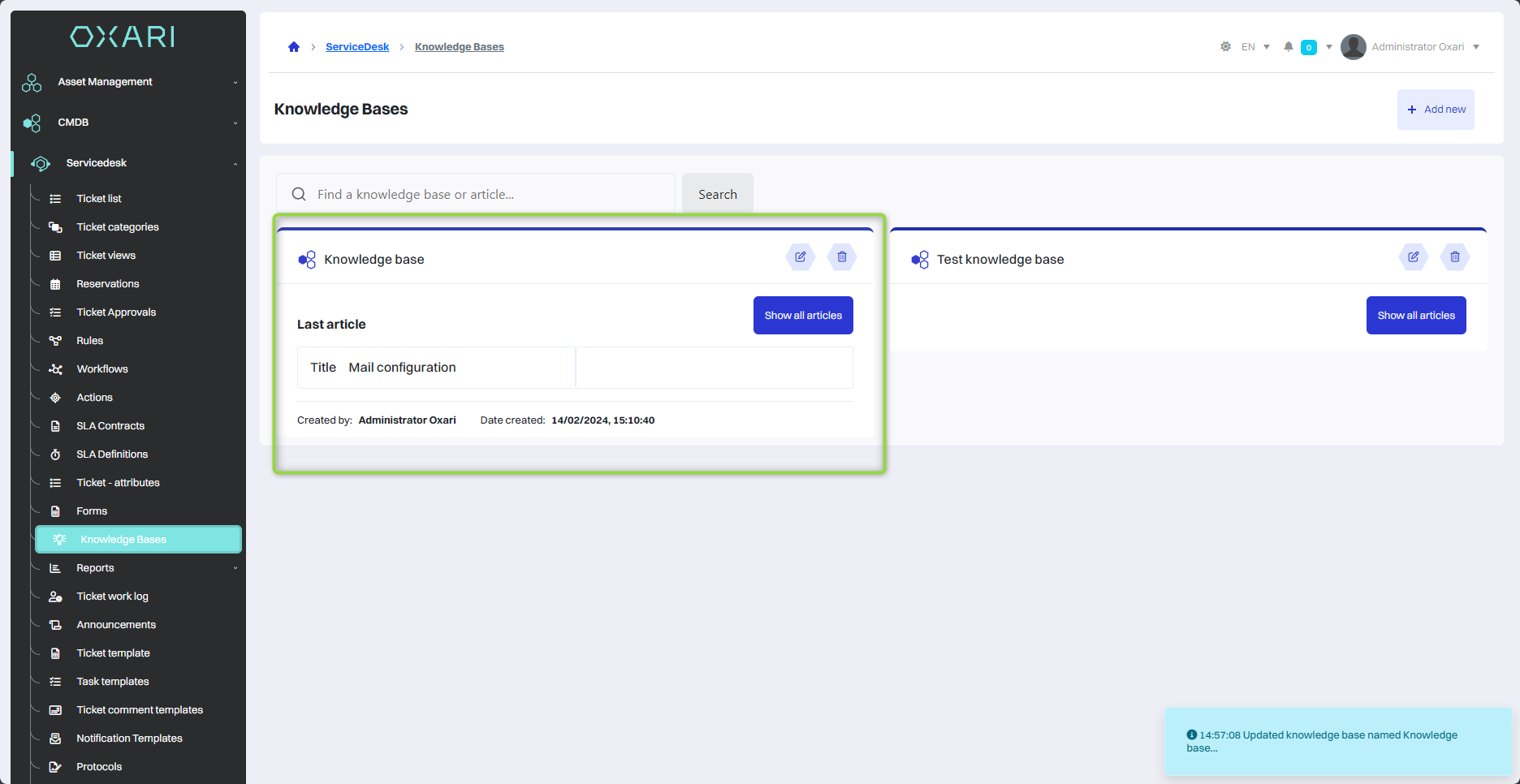Expand the Asset Management menu
1520x784 pixels.
point(130,82)
